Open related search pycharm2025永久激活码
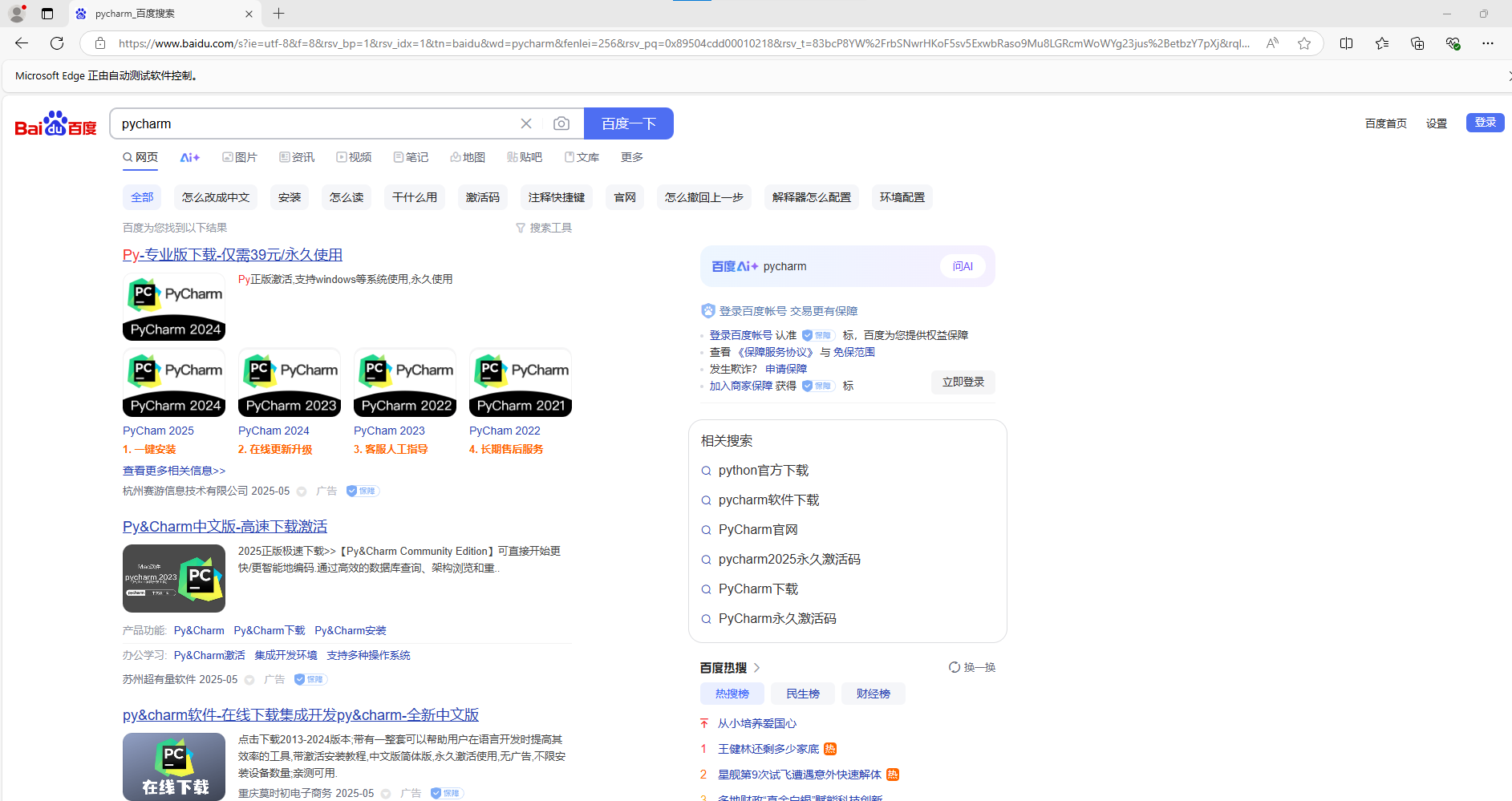 coord(789,560)
